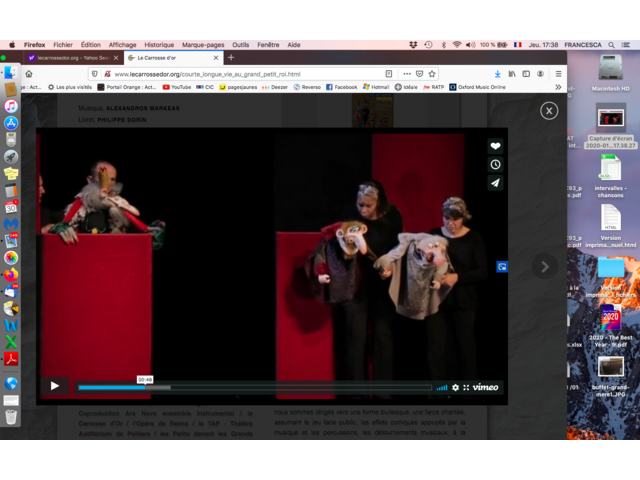Save page to Pocket
This screenshot has width=640, height=480.
point(419,74)
